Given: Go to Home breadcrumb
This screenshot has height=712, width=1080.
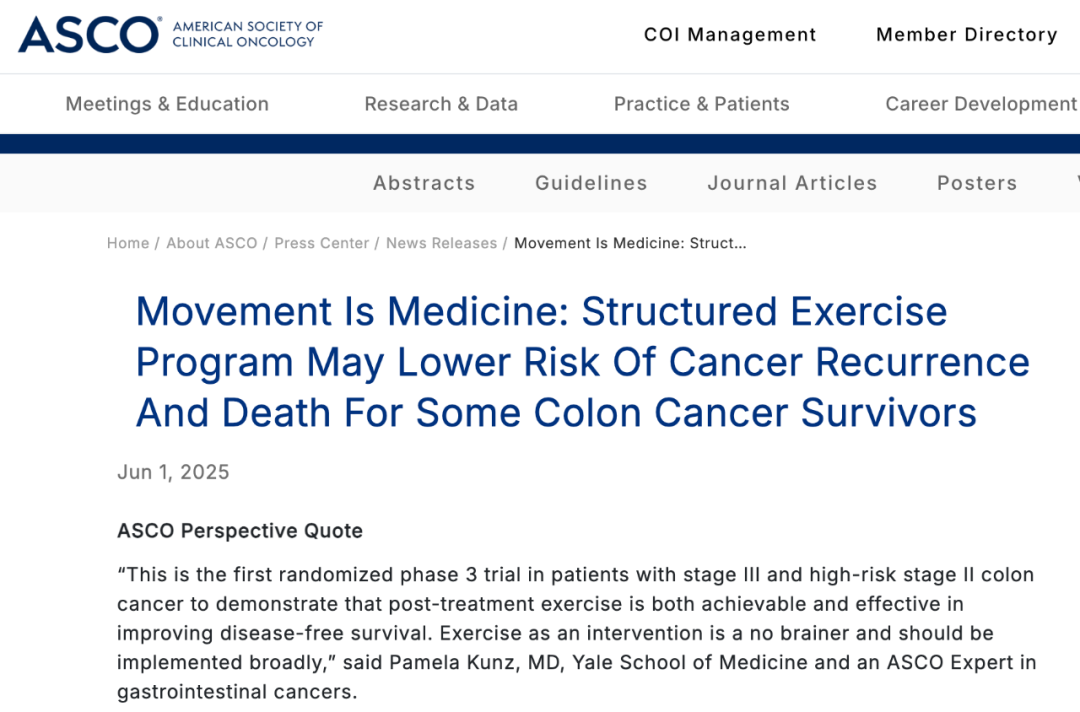Looking at the screenshot, I should [128, 243].
